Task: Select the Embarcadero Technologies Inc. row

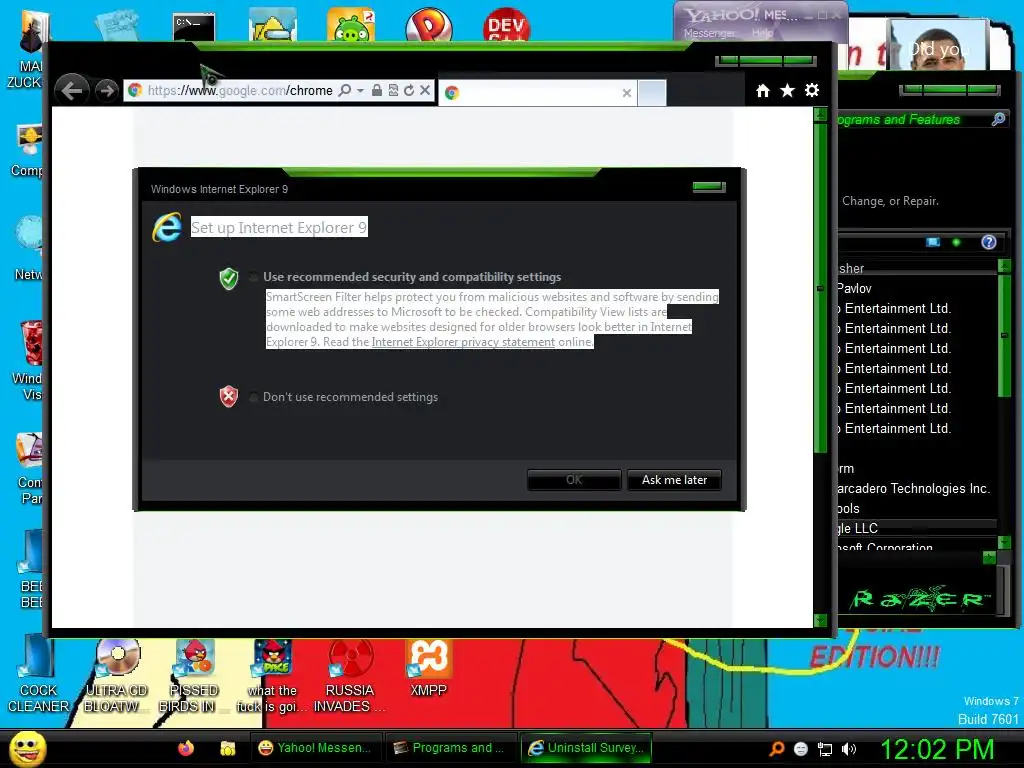Action: click(917, 488)
